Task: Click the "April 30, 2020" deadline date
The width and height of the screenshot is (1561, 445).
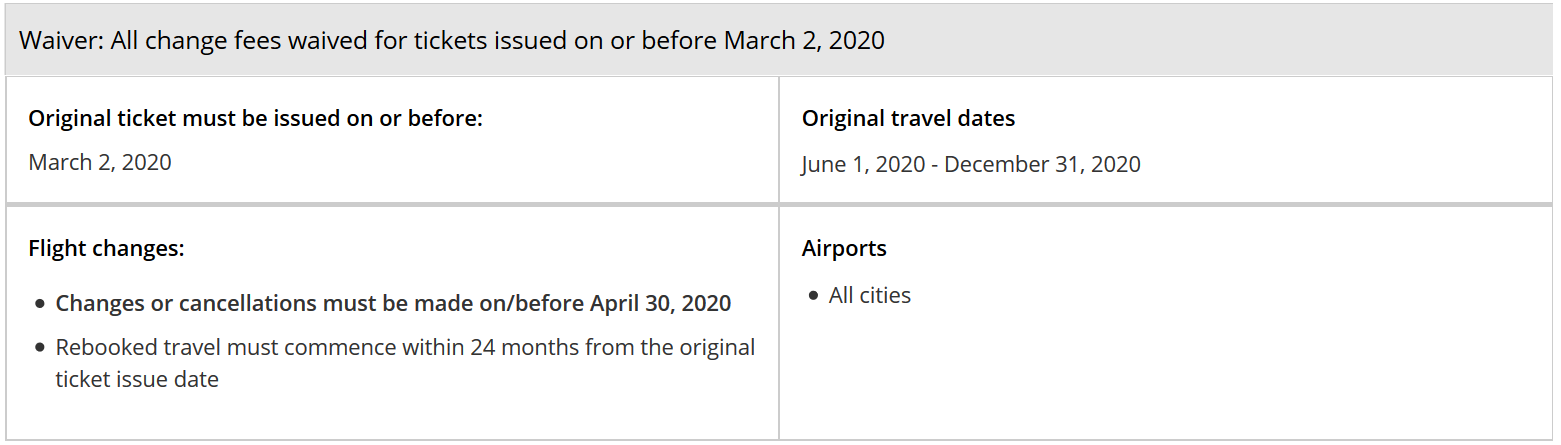Action: point(660,303)
